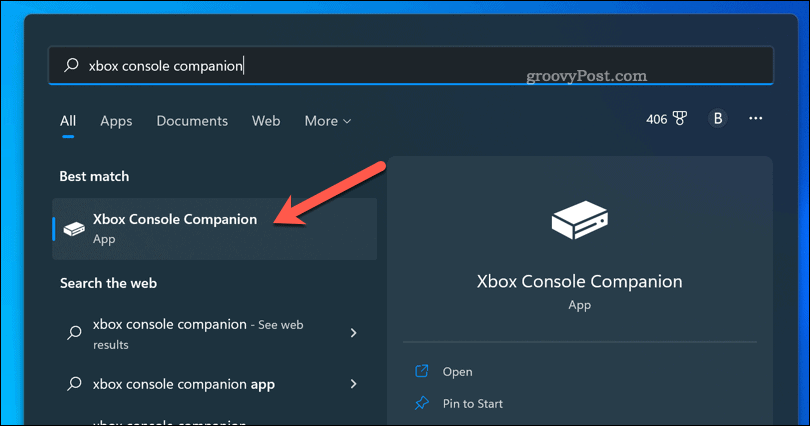Switch to the All tab

[68, 121]
